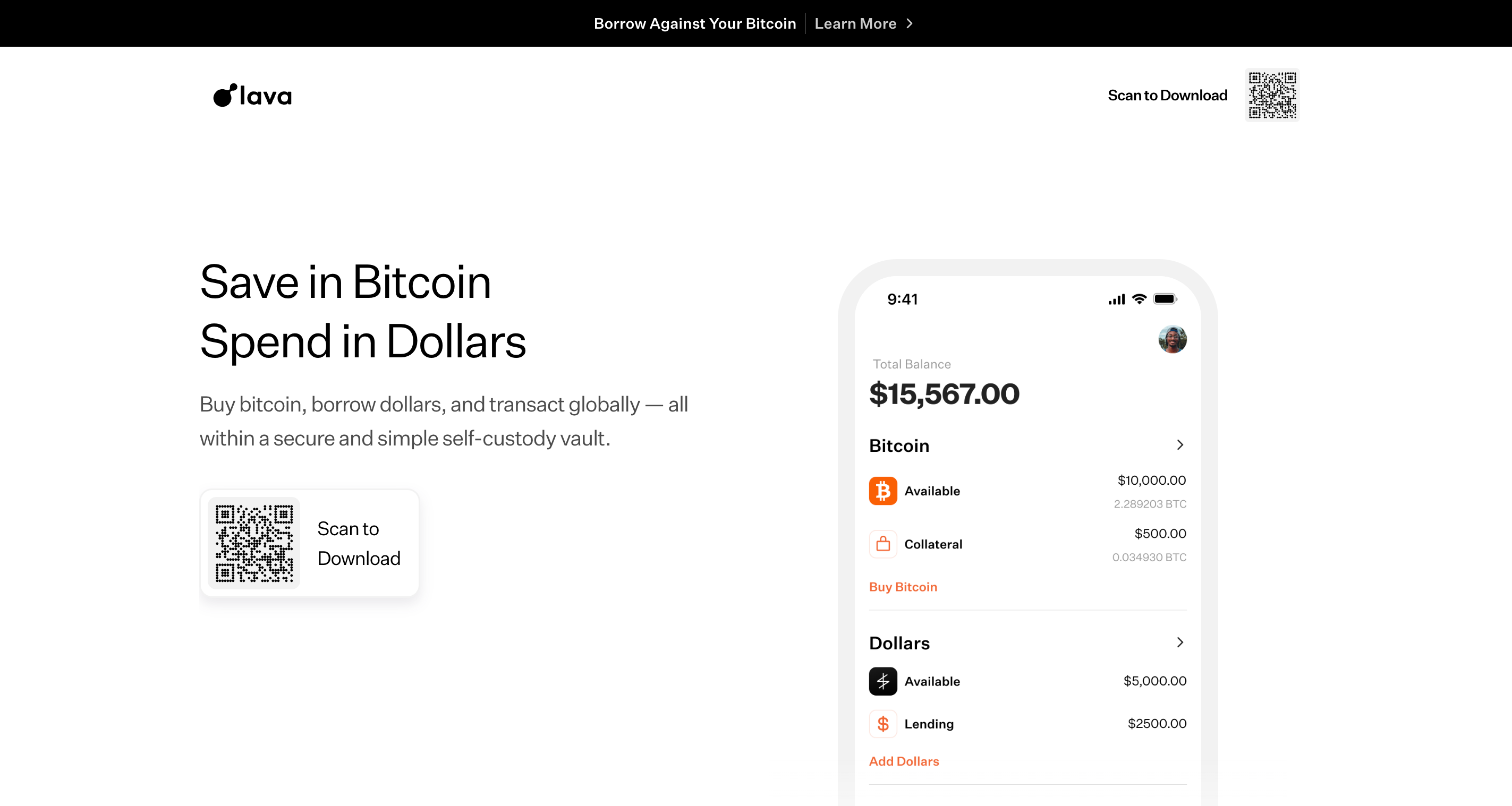The height and width of the screenshot is (806, 1512).
Task: Click the orange Bitcoin icon beside Available
Action: point(883,491)
